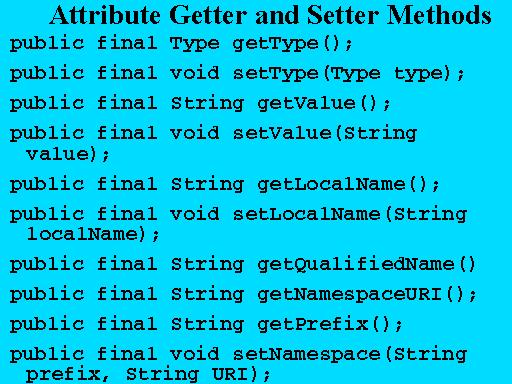
Task: Click the 'value);' continuation line
Action: tap(68, 154)
